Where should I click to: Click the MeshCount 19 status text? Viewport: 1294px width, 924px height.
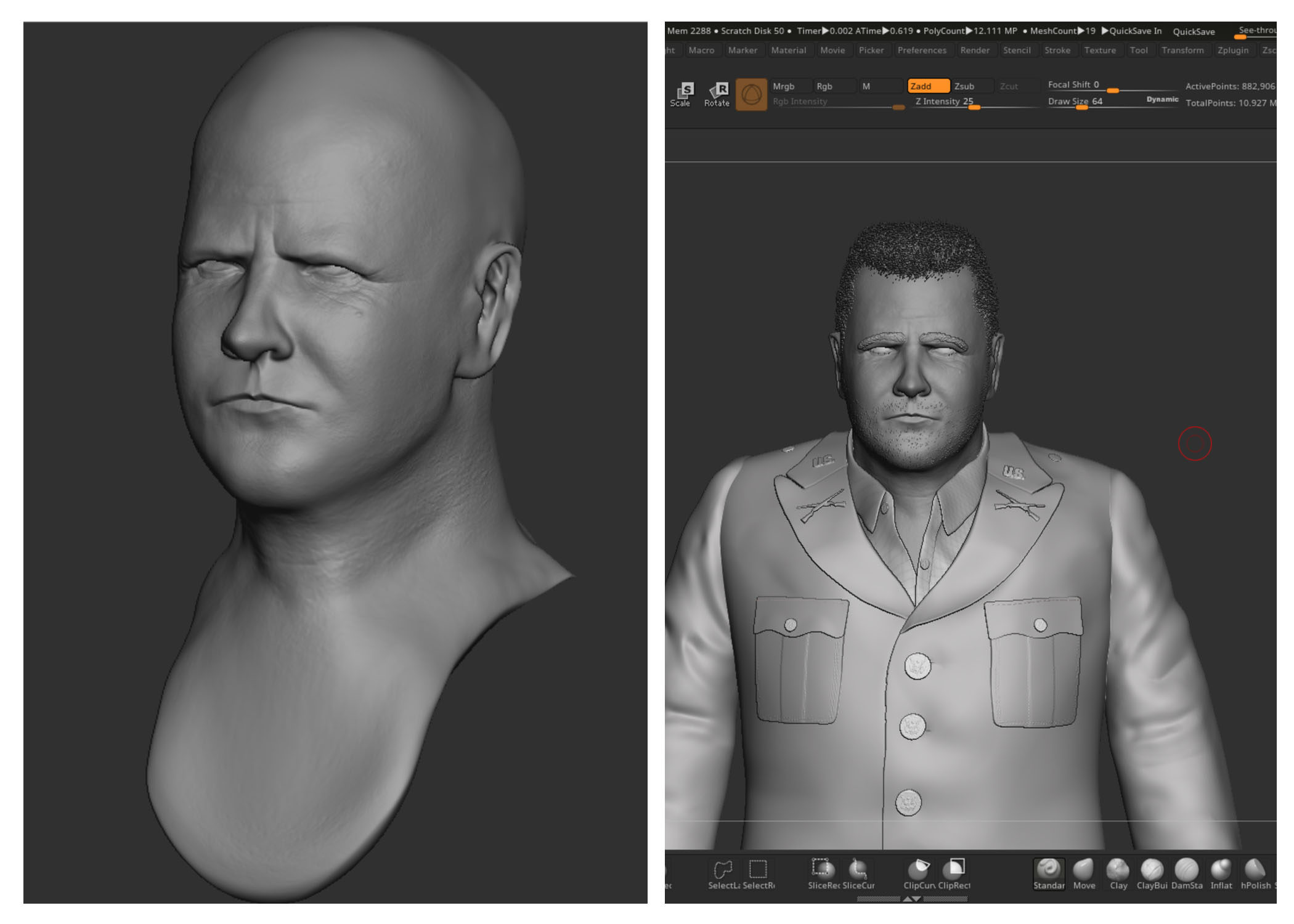(x=1062, y=31)
